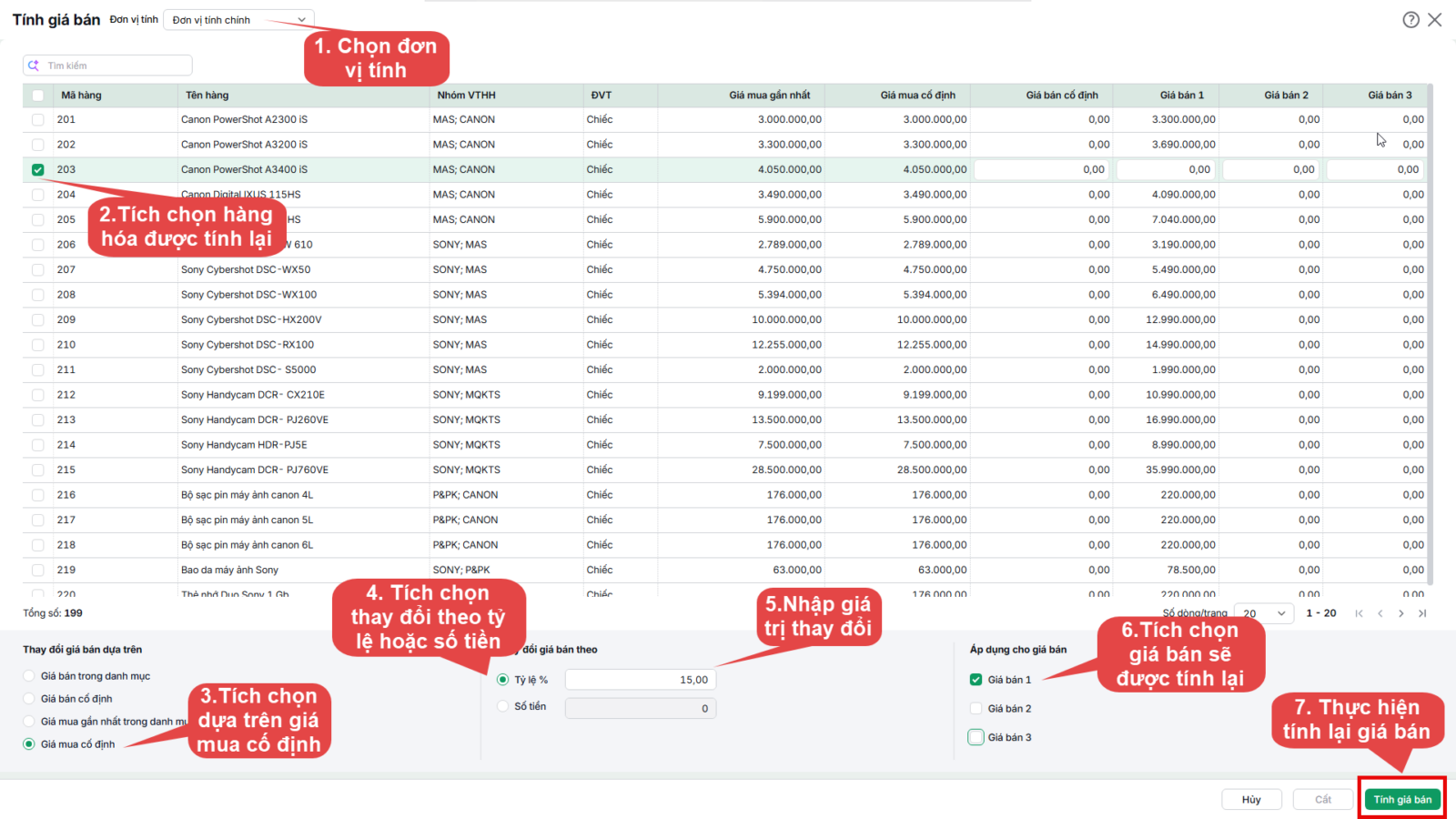Click the item name Bao da máy ảnh Sony
Screen dimensions: 1456x819
click(229, 570)
